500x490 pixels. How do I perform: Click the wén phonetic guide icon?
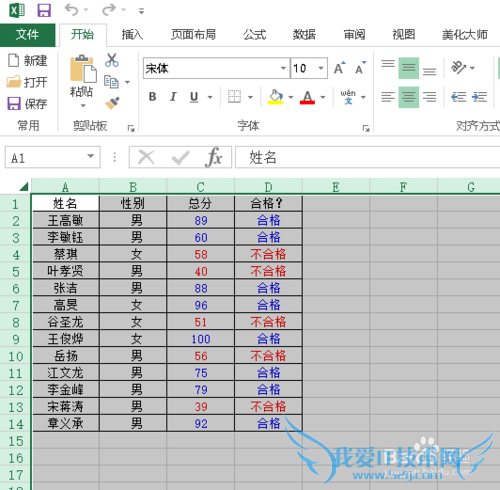point(348,97)
